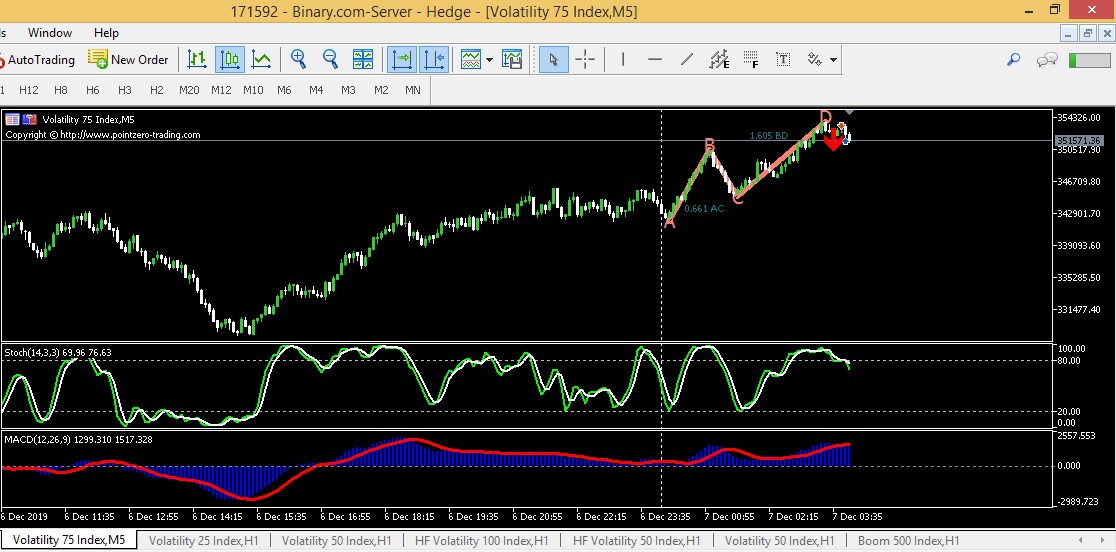
Task: Switch timeframe to H12
Action: [x=29, y=90]
